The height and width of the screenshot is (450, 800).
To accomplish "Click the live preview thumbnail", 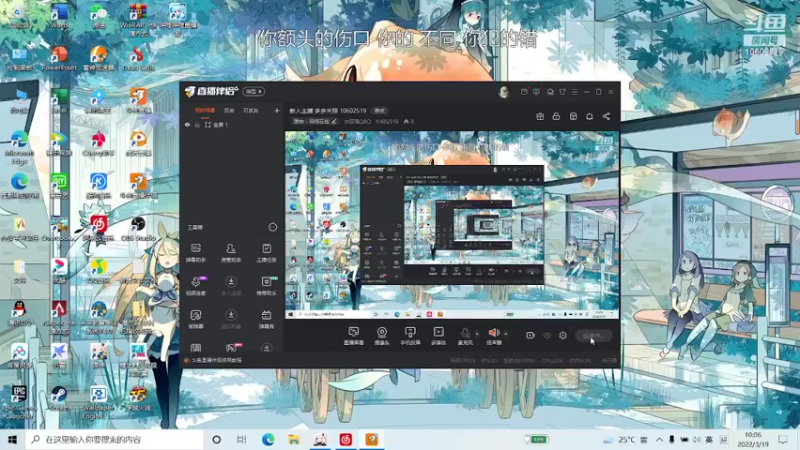I will 452,225.
